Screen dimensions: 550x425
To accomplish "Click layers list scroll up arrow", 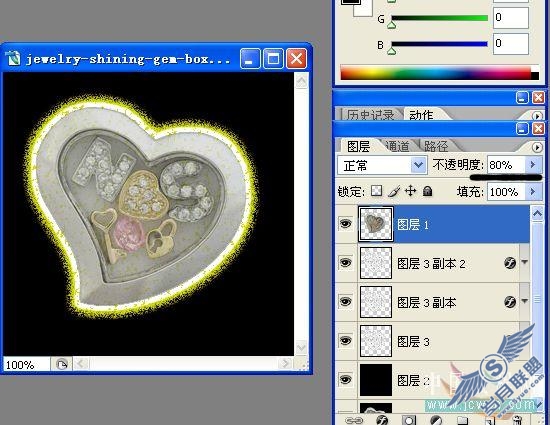I will [537, 214].
